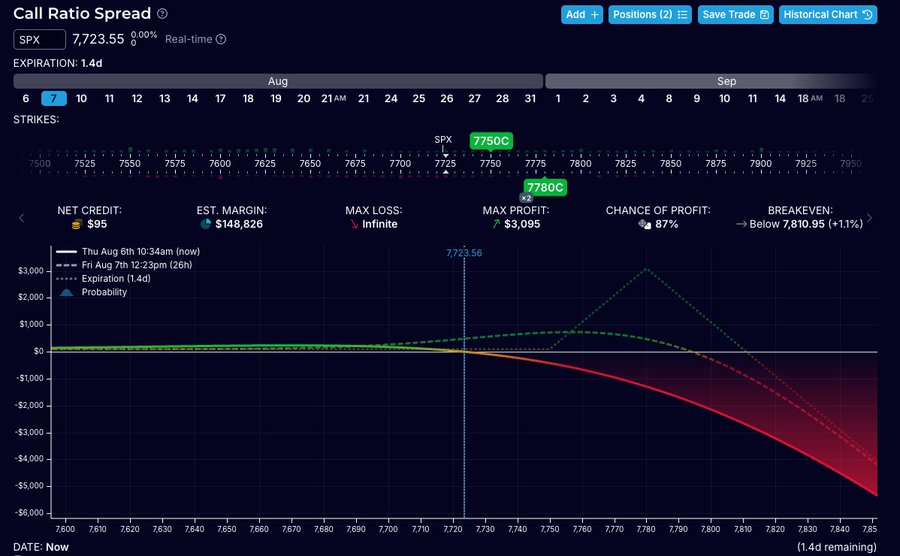This screenshot has width=900, height=556.
Task: Click the net credit coins icon
Action: point(77,224)
